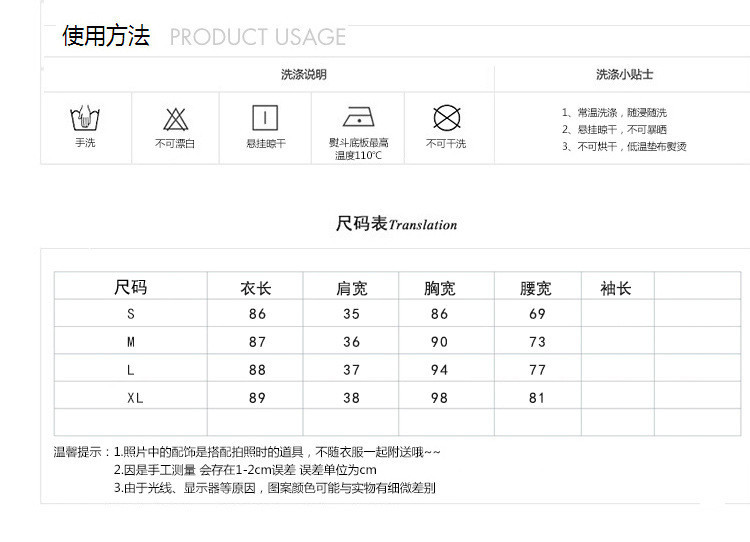
Task: Click the 悬挂晾干 label text
Action: [266, 144]
